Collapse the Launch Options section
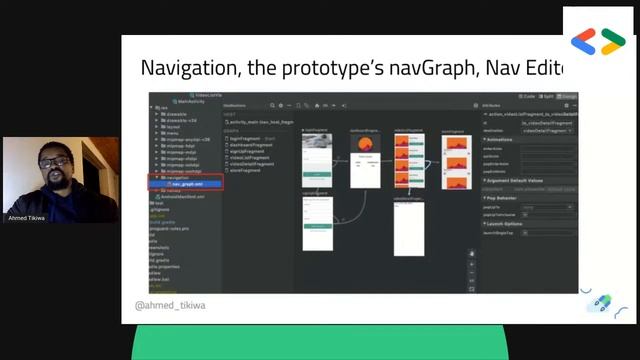Viewport: 640px width, 360px height. (x=485, y=224)
